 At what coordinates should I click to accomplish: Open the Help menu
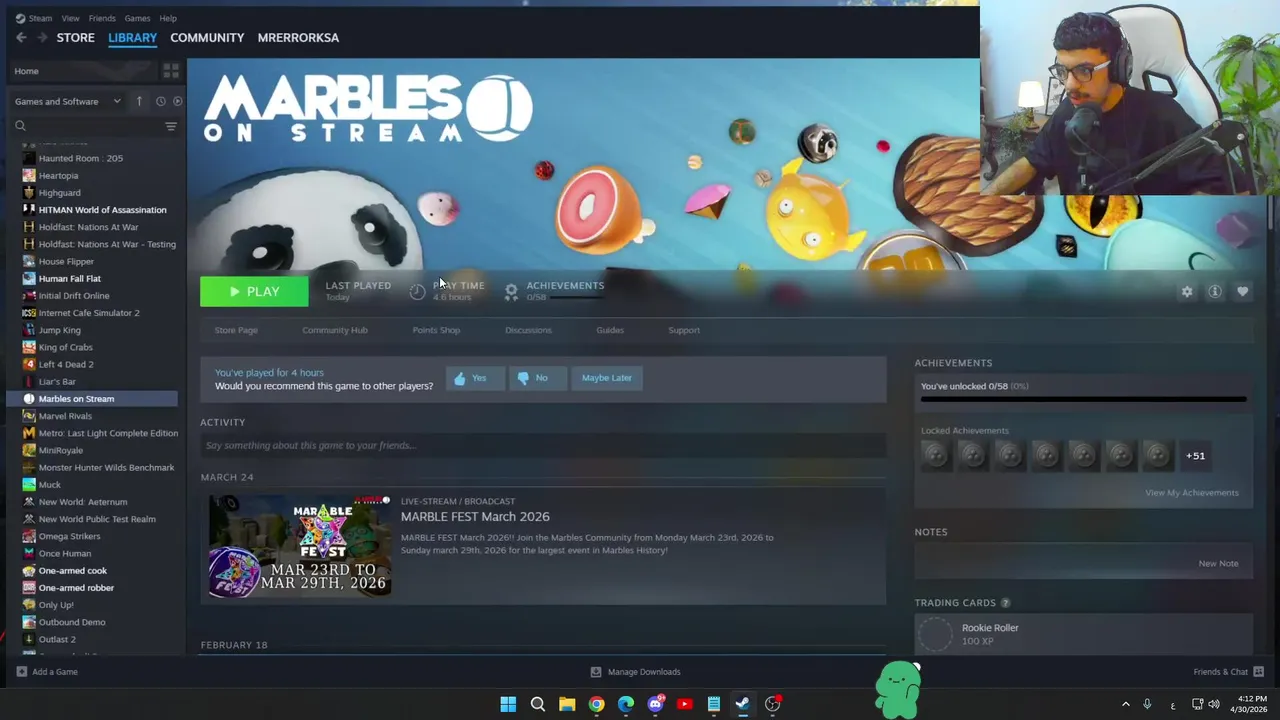tap(168, 18)
